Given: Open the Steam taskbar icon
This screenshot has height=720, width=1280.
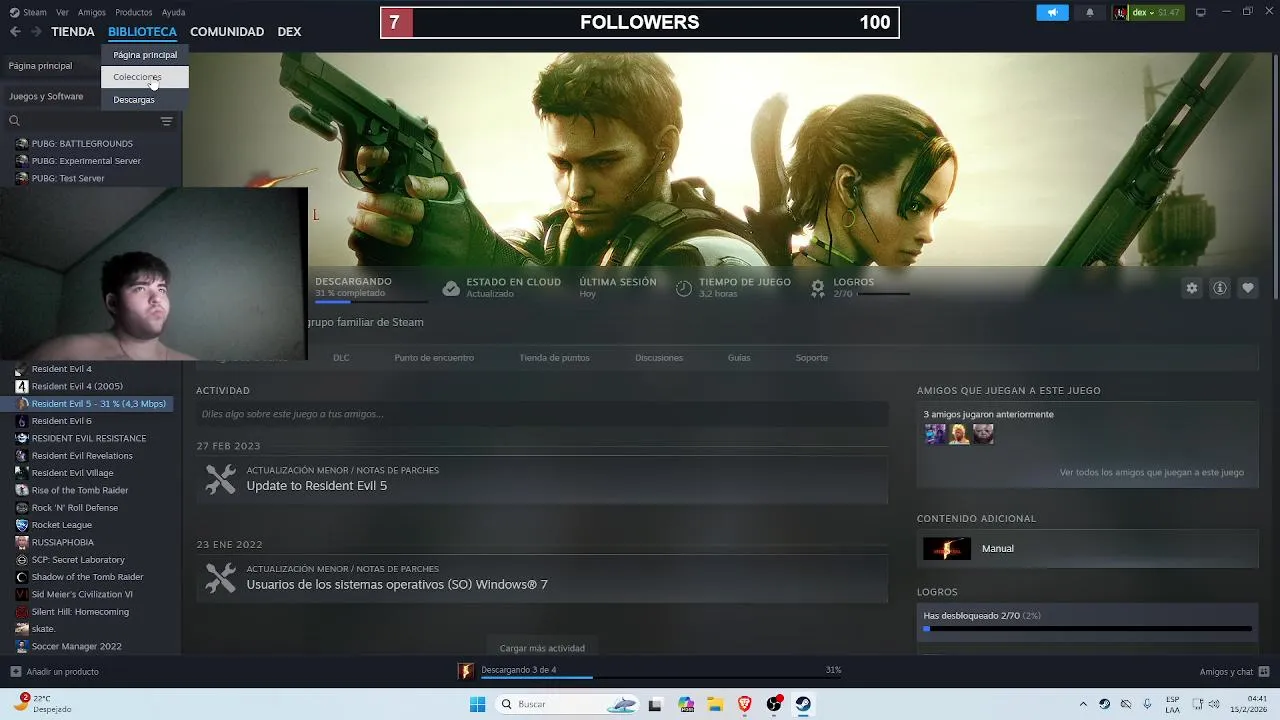Looking at the screenshot, I should click(x=803, y=704).
